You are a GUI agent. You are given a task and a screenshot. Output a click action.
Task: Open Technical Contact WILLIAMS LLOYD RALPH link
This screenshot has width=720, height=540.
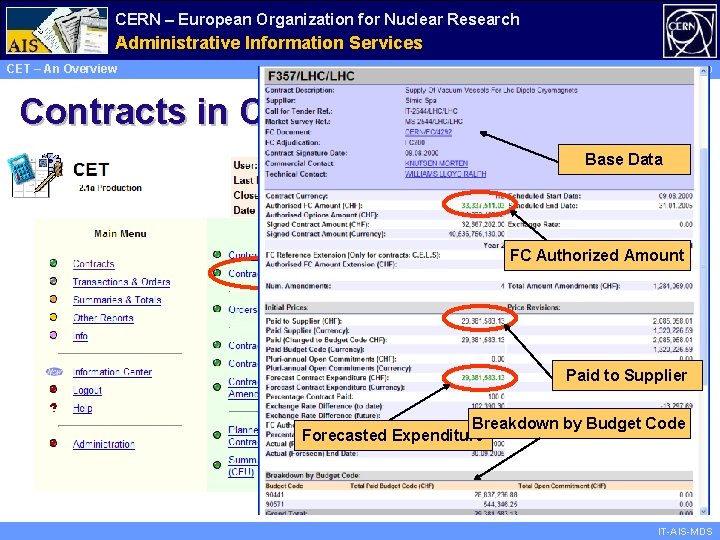pos(445,174)
